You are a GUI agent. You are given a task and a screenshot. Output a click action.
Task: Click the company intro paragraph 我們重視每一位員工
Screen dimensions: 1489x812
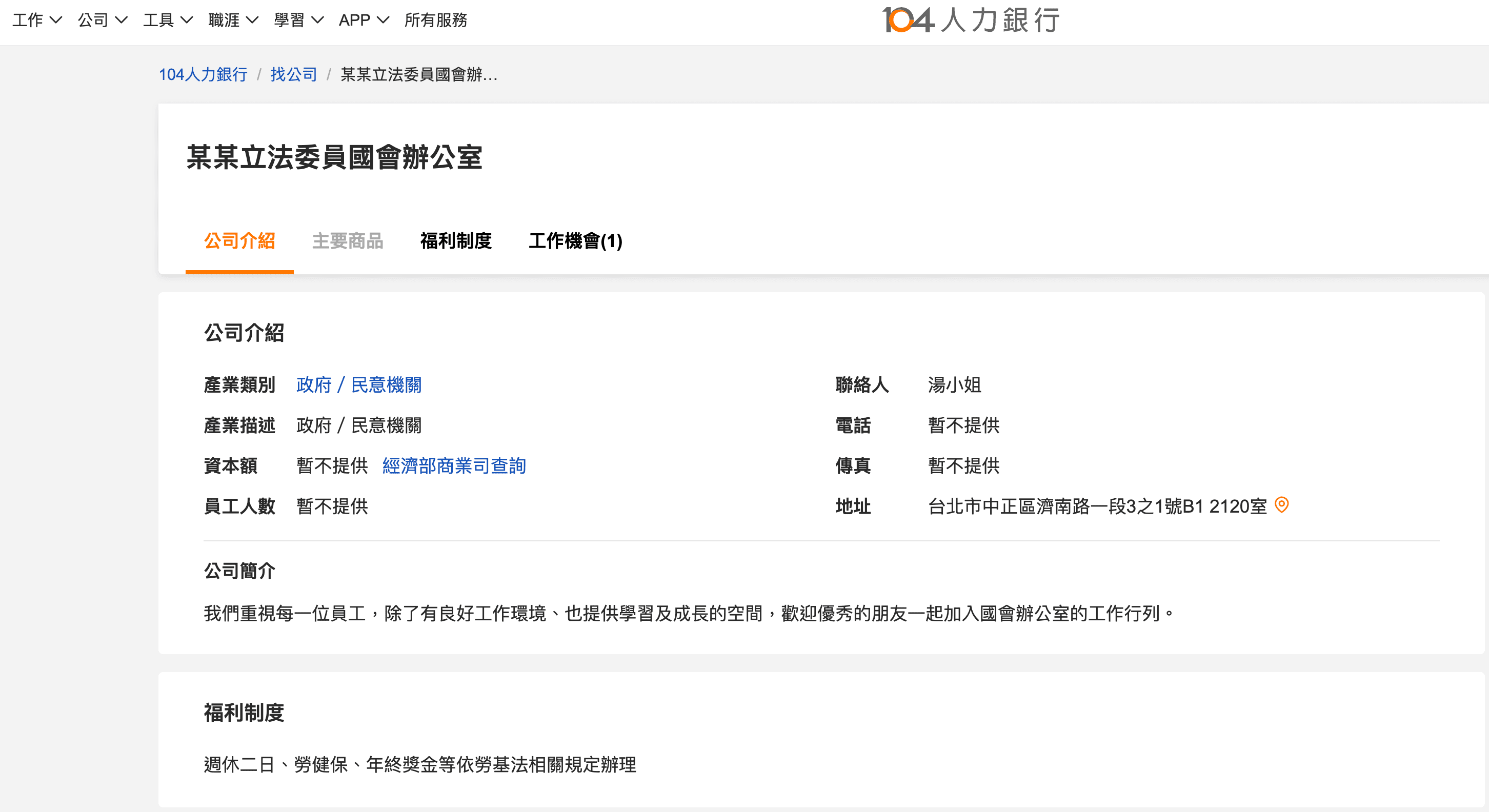689,613
